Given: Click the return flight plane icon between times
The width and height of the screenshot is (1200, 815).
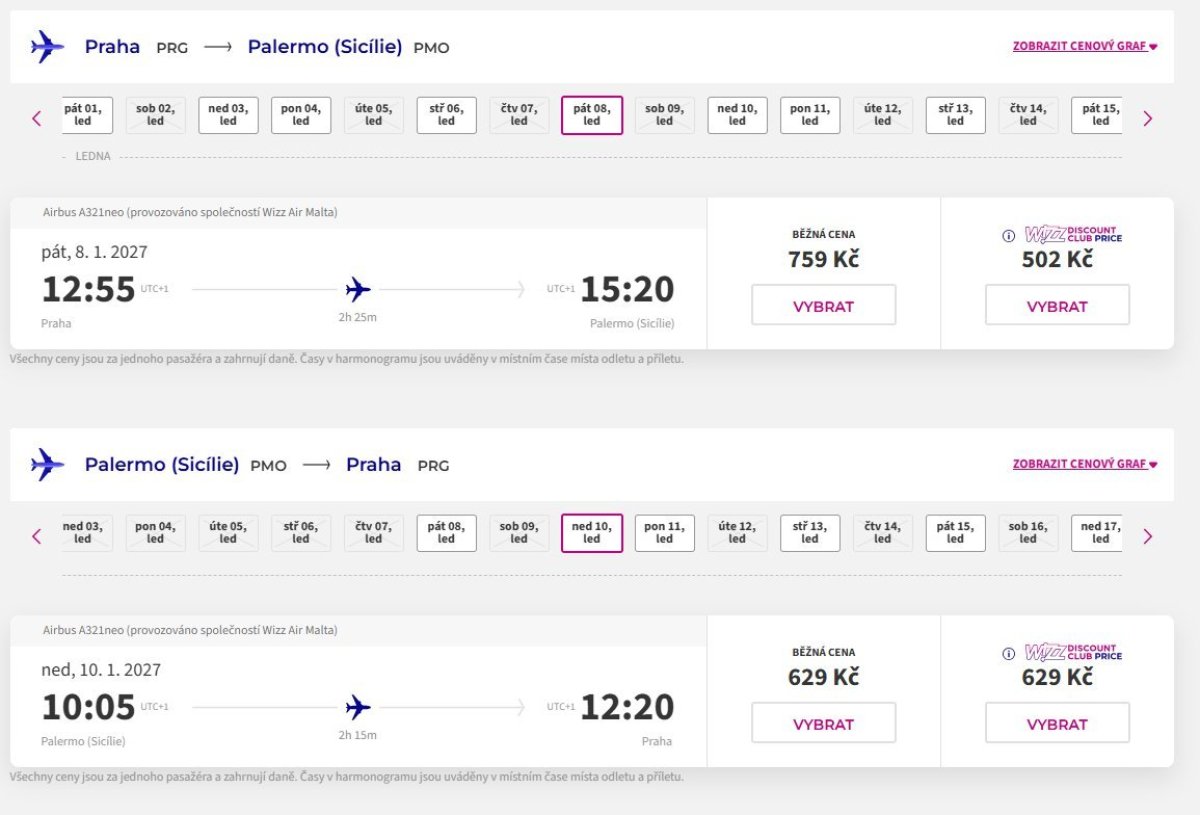Looking at the screenshot, I should (x=358, y=708).
